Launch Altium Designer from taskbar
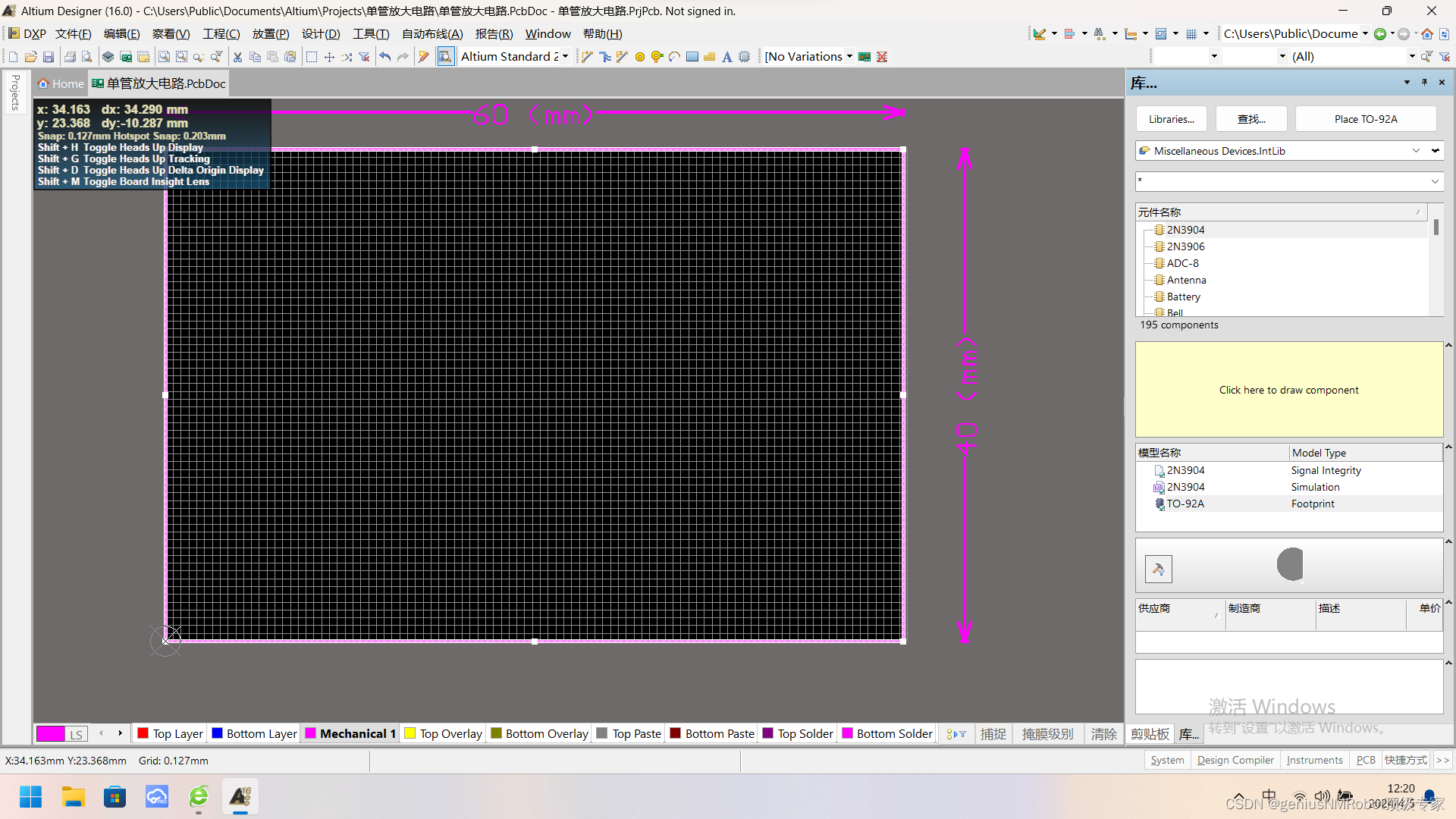The height and width of the screenshot is (819, 1456). pos(240,797)
